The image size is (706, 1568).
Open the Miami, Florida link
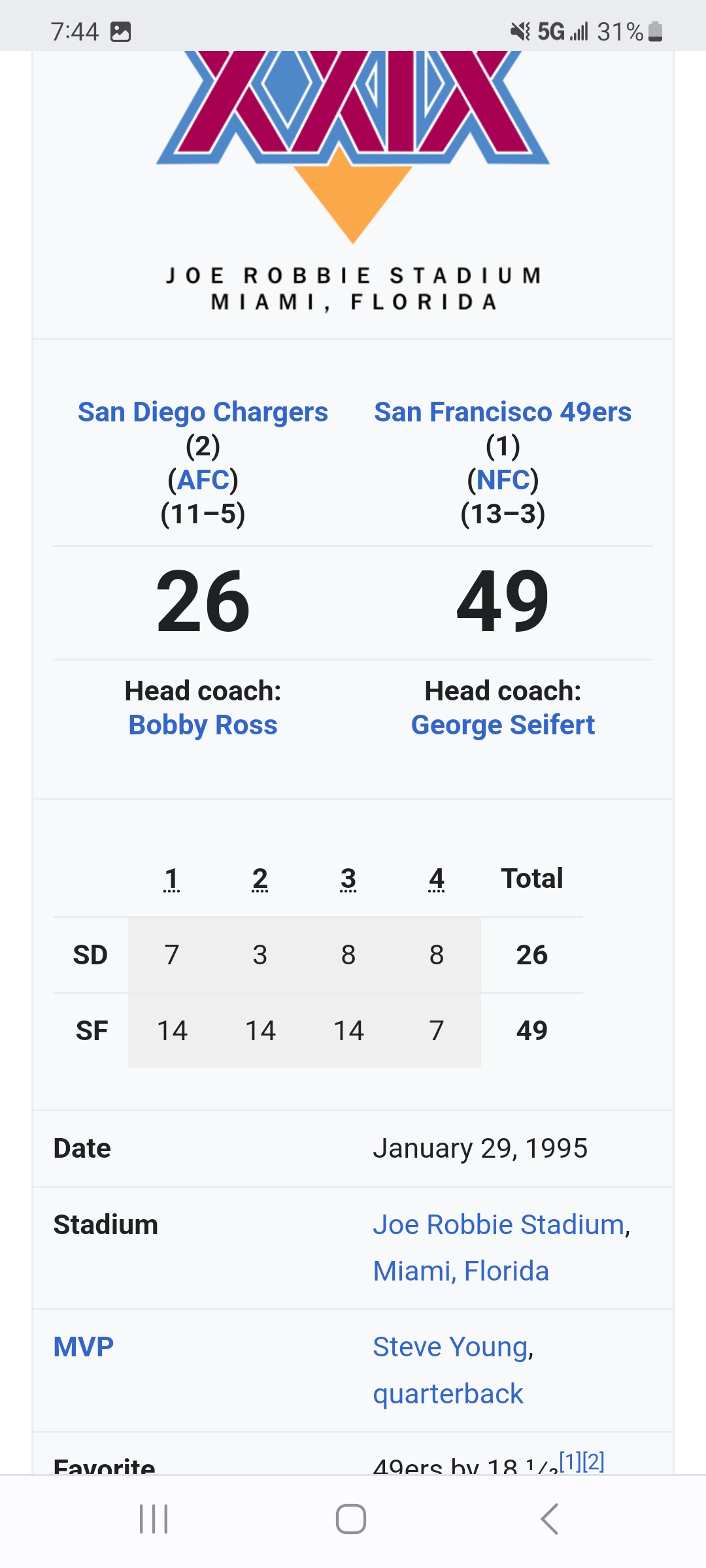click(x=461, y=1271)
